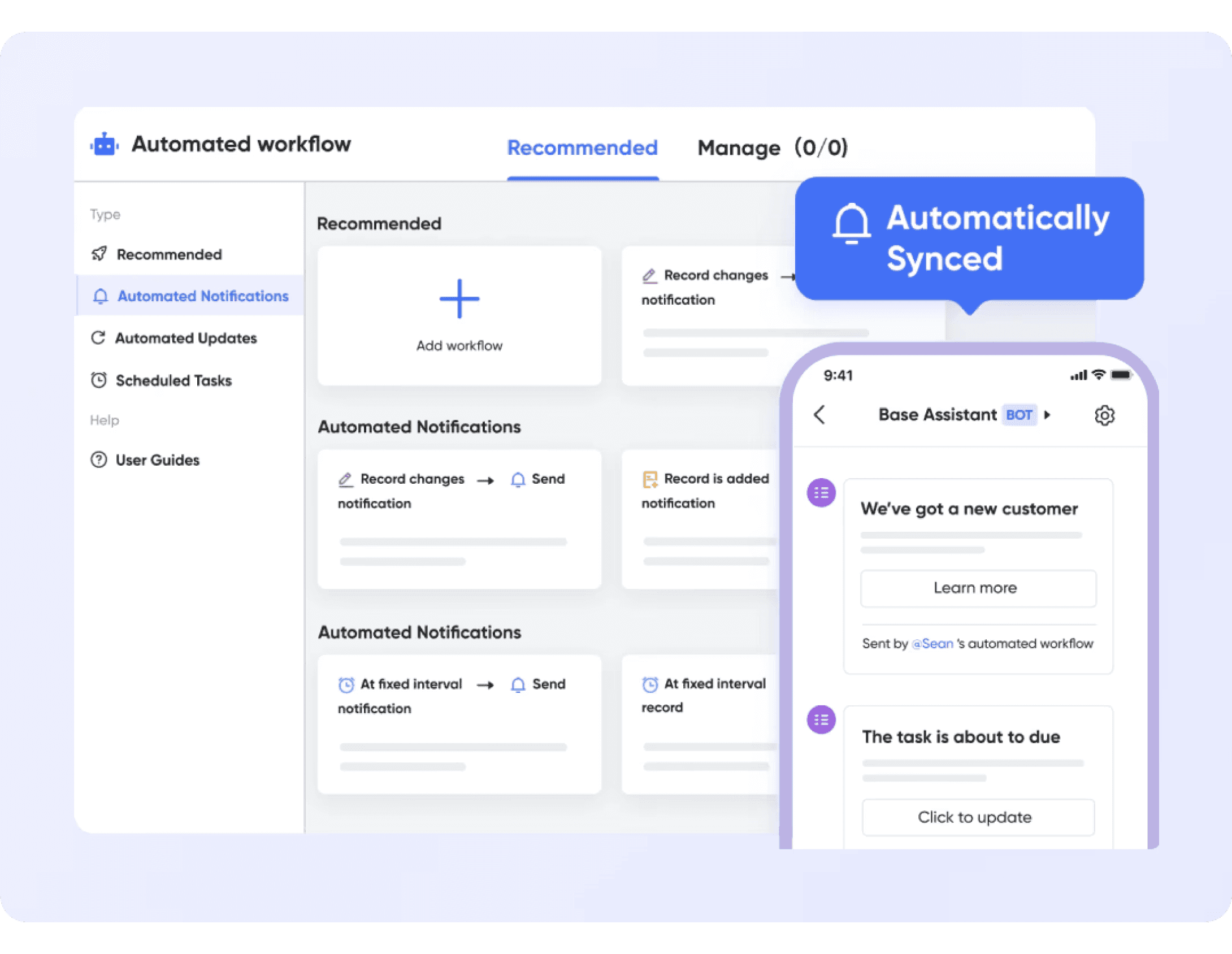Click the Scheduled Tasks clock icon
This screenshot has width=1232, height=954.
click(x=99, y=380)
